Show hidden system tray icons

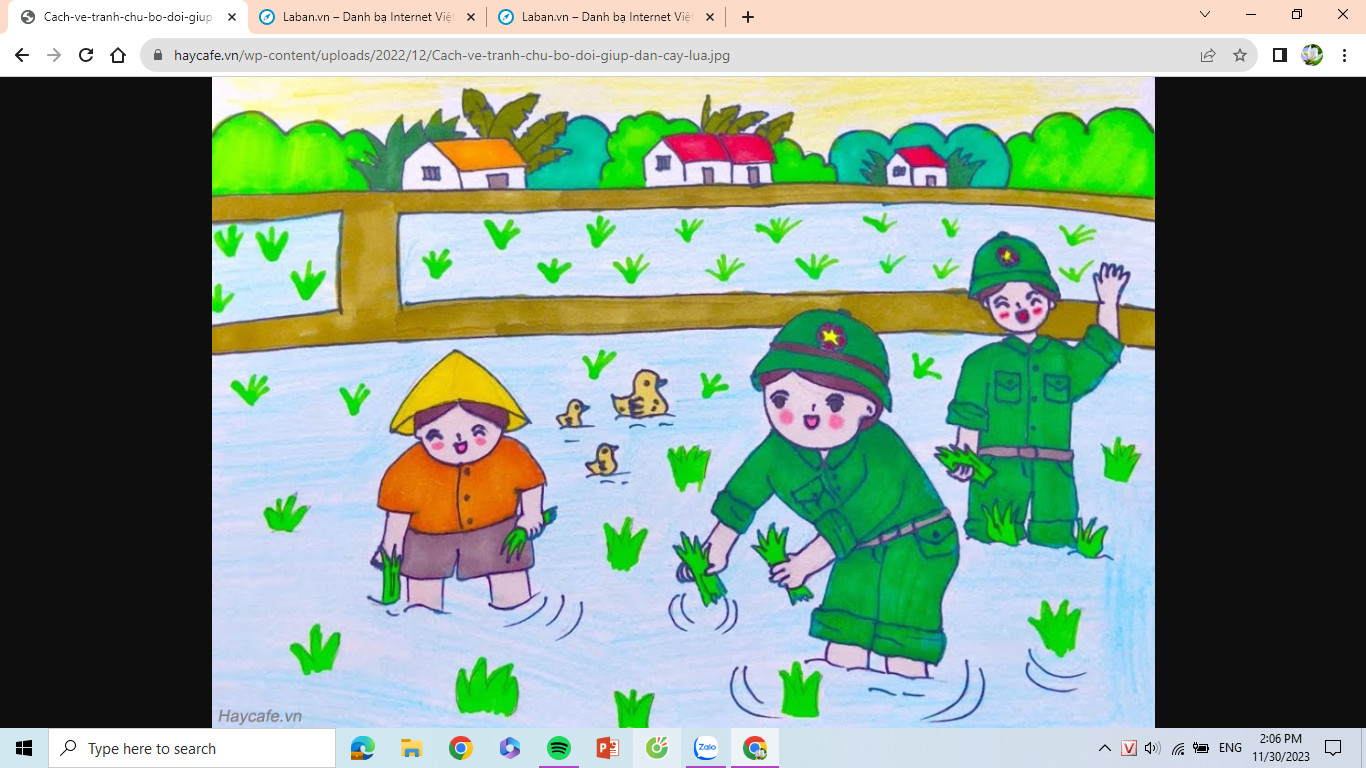(x=1105, y=748)
